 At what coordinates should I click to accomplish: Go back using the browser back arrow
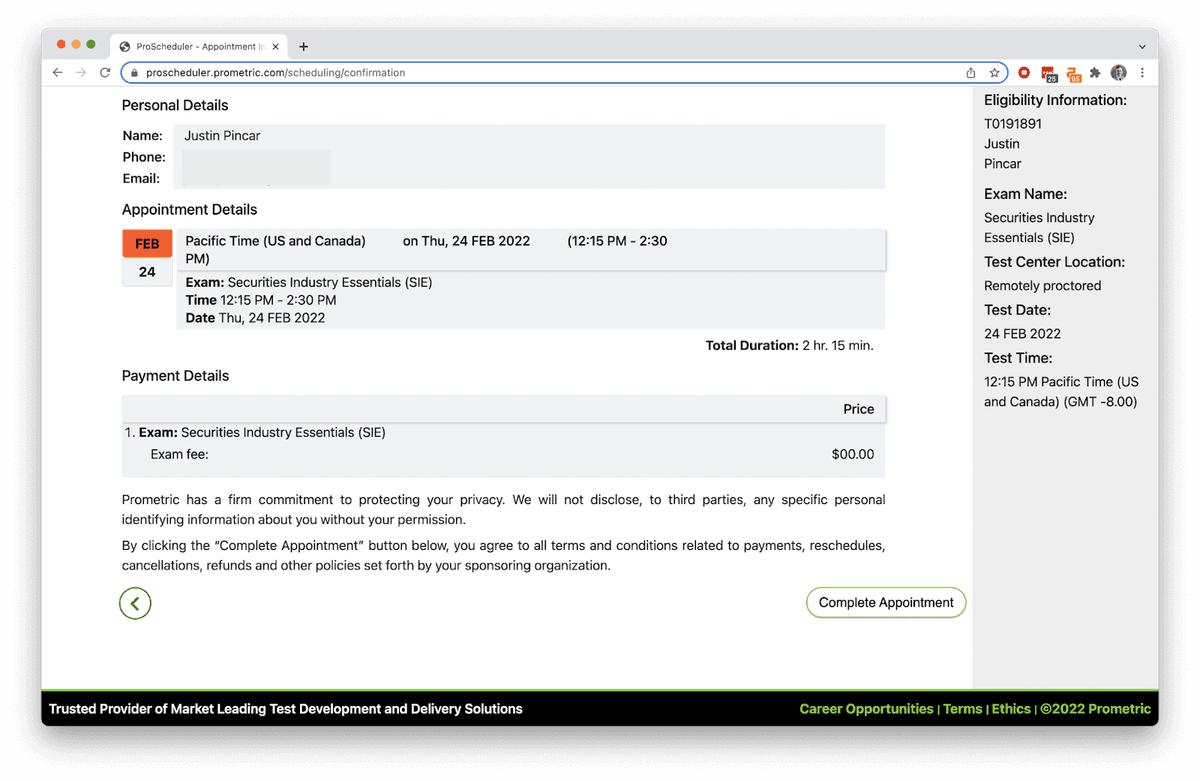point(57,73)
